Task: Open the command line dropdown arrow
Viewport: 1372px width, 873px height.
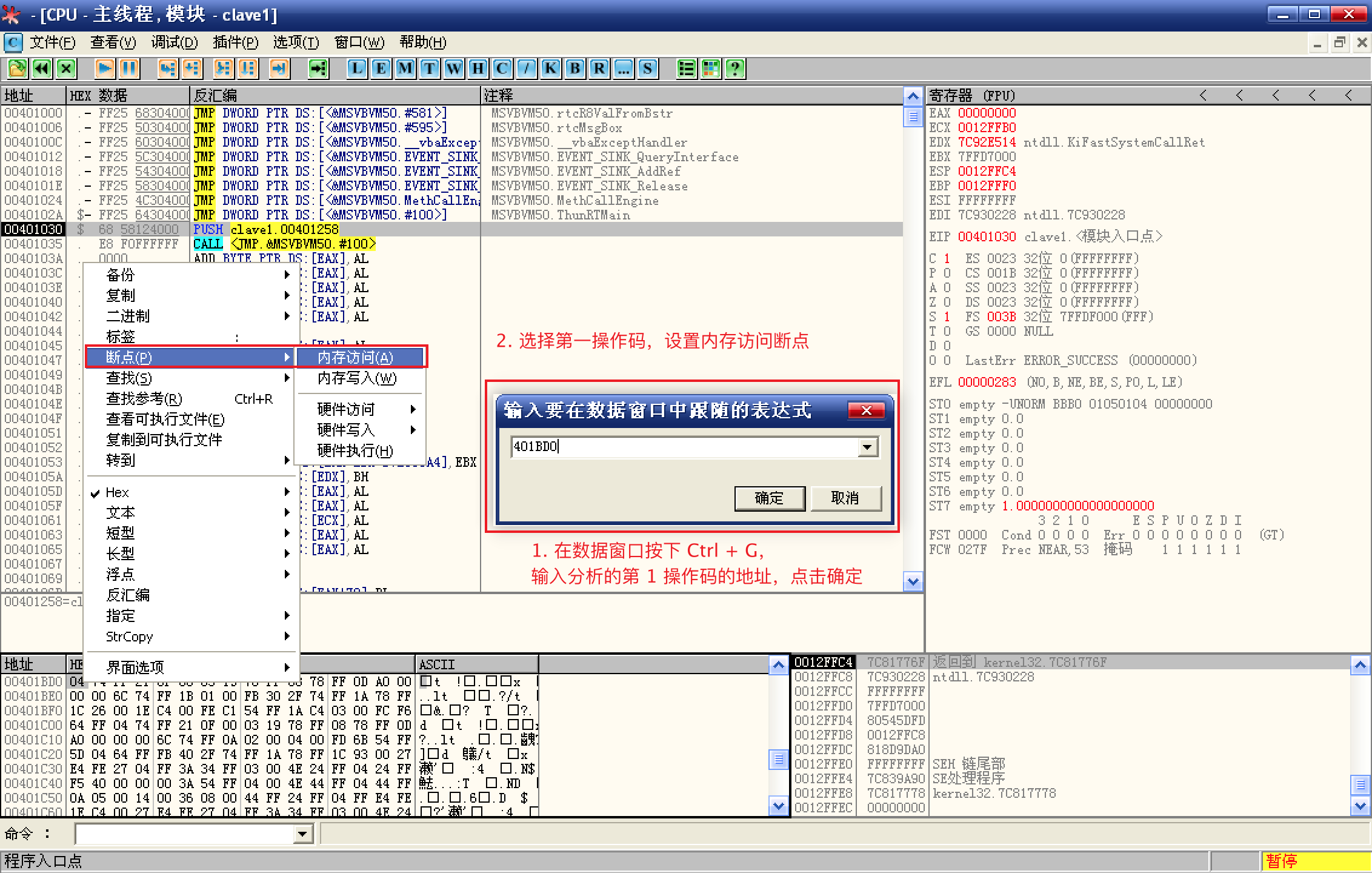Action: coord(302,834)
